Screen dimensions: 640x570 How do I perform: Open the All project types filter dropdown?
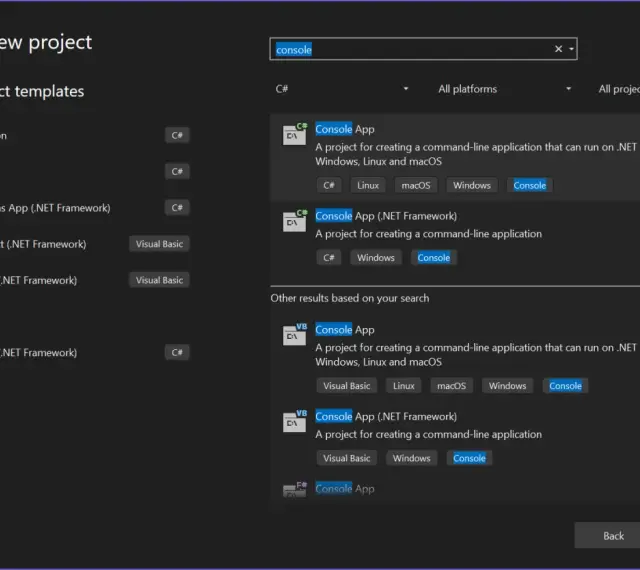click(x=618, y=89)
